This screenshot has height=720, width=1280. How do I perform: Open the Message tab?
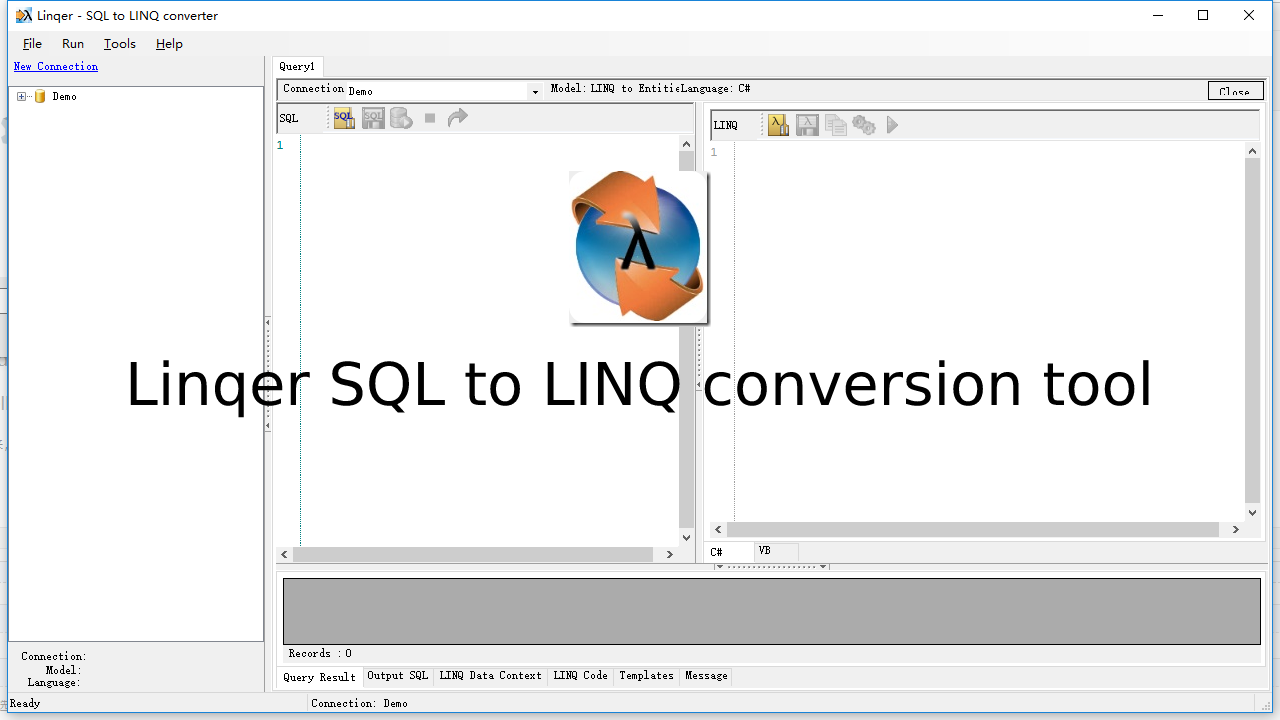pos(706,676)
